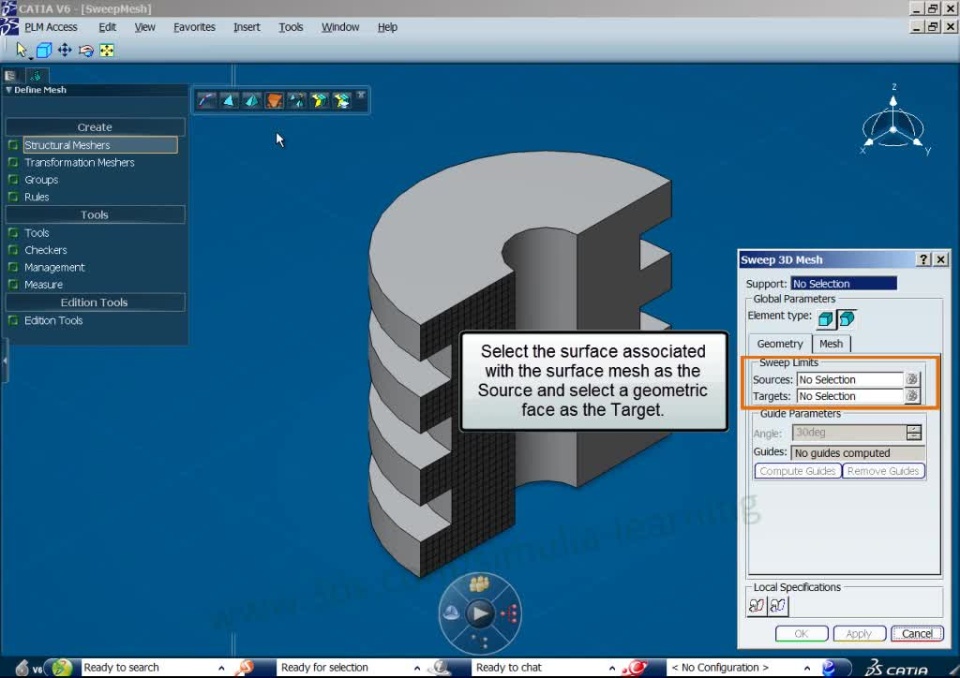Click the OK button
The height and width of the screenshot is (678, 960).
[801, 633]
